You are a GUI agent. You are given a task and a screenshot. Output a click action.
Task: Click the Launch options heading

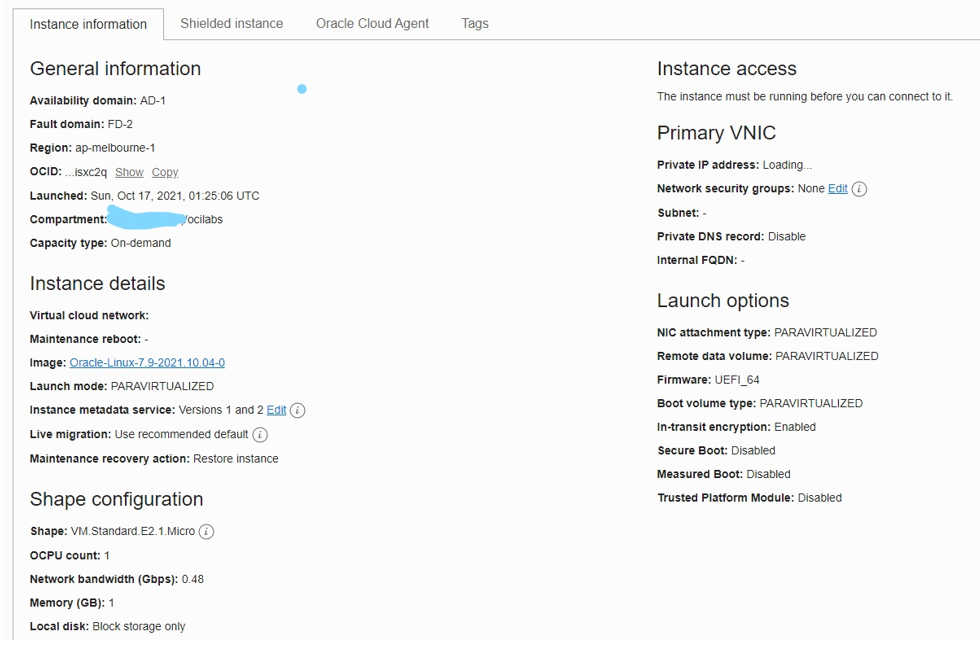point(723,301)
